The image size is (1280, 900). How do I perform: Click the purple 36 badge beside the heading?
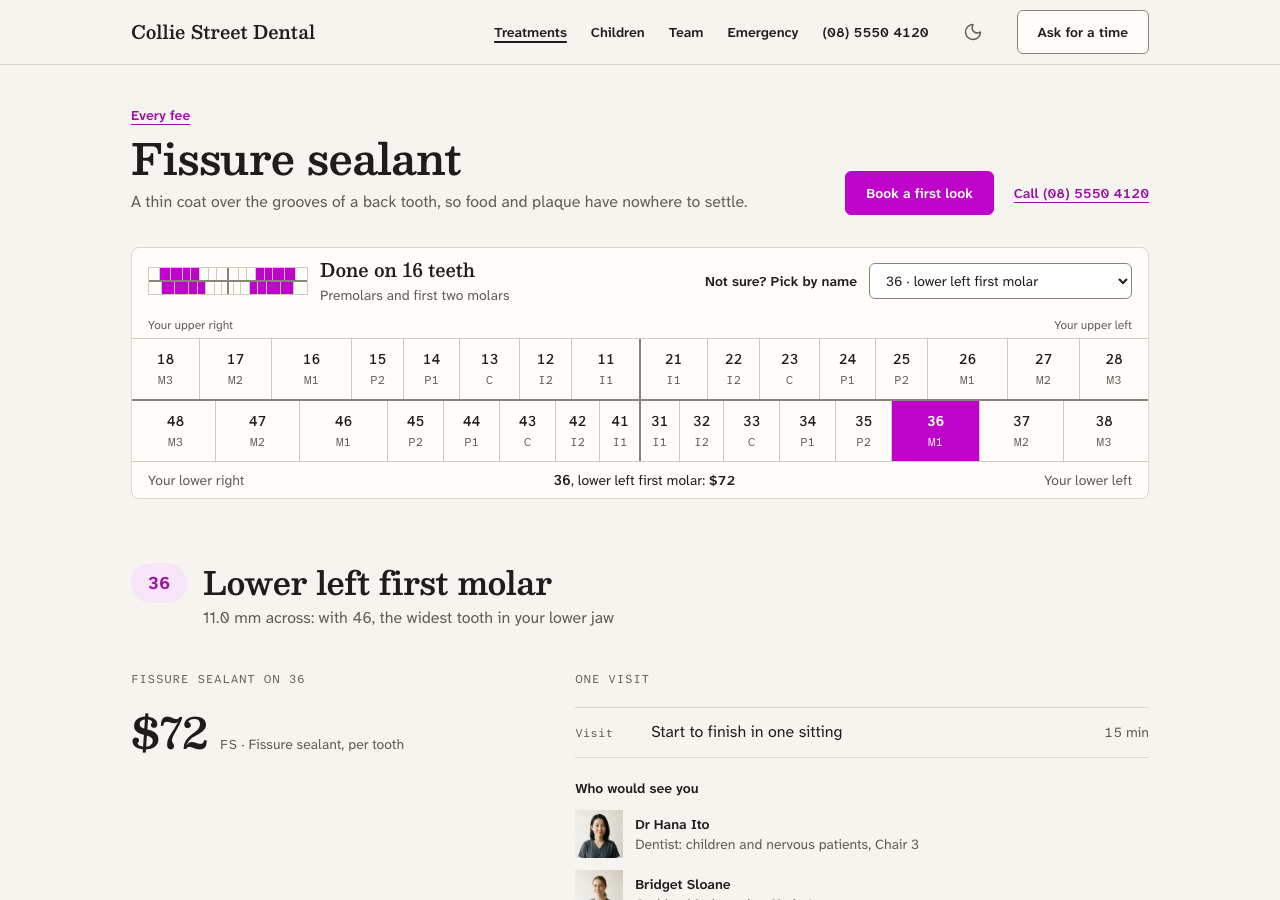coord(159,583)
